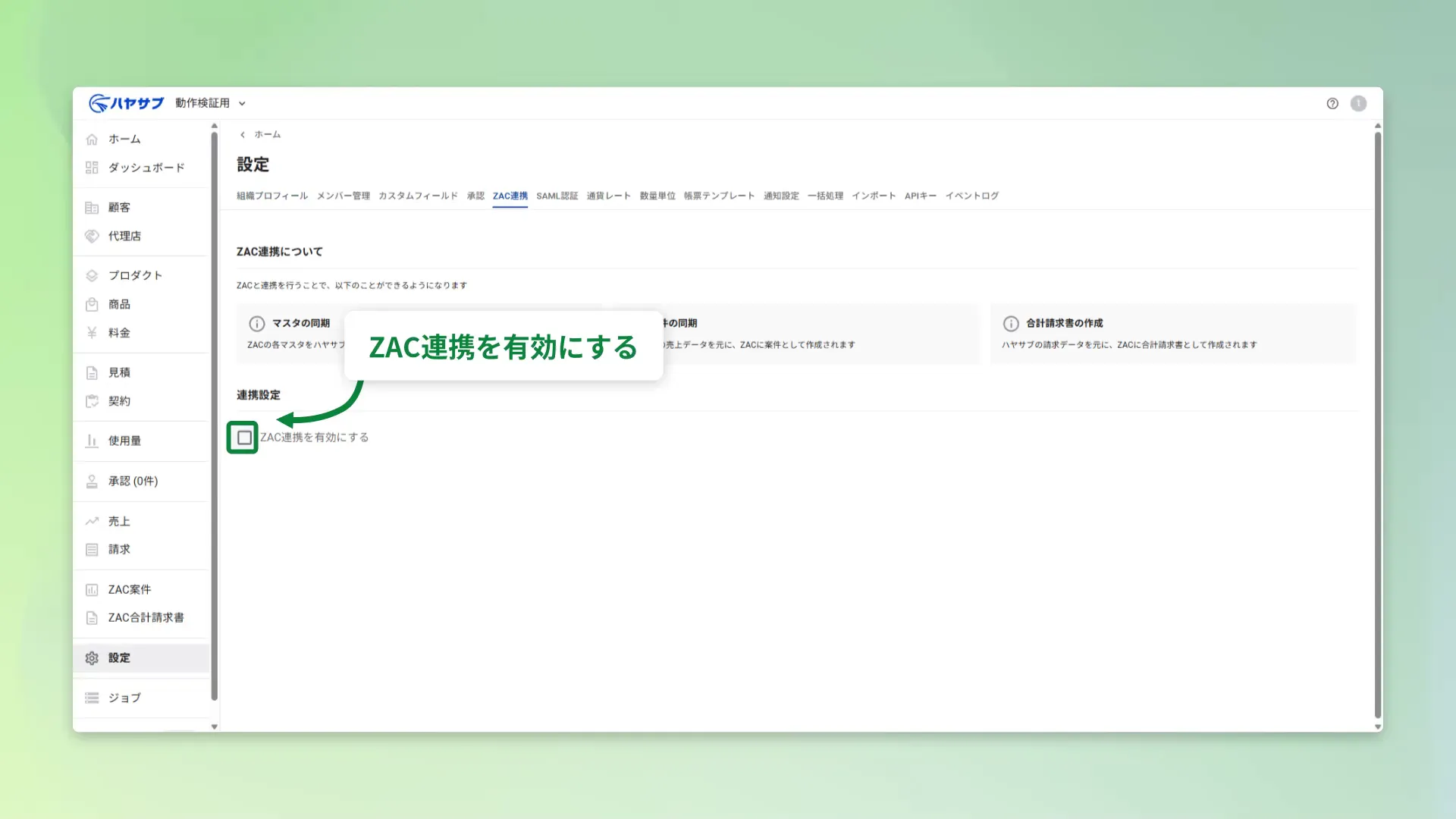Select the ZAC連携 tab
Screen dimensions: 1456x819
(x=510, y=196)
